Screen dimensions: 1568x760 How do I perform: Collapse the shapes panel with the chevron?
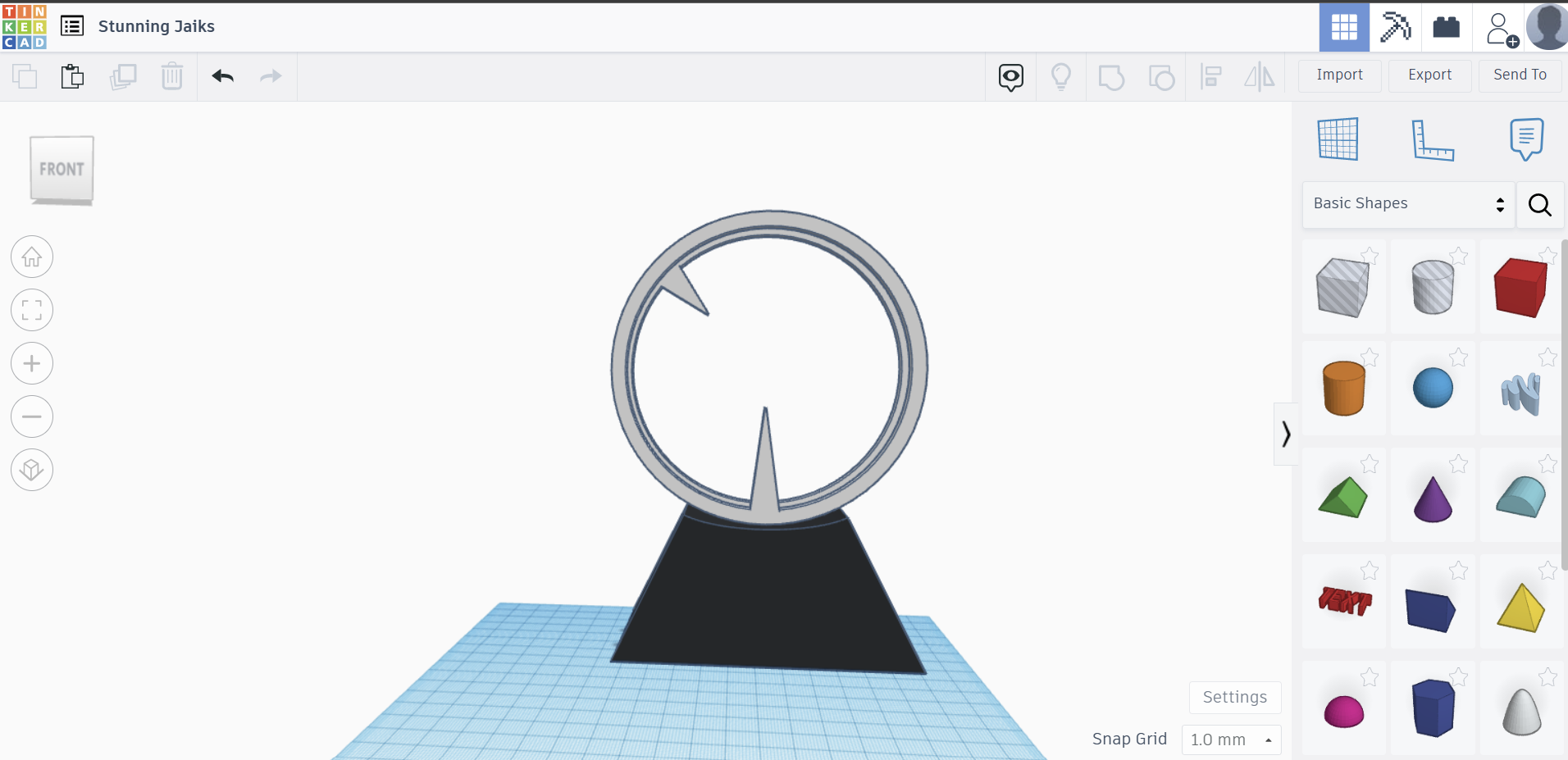(x=1285, y=434)
